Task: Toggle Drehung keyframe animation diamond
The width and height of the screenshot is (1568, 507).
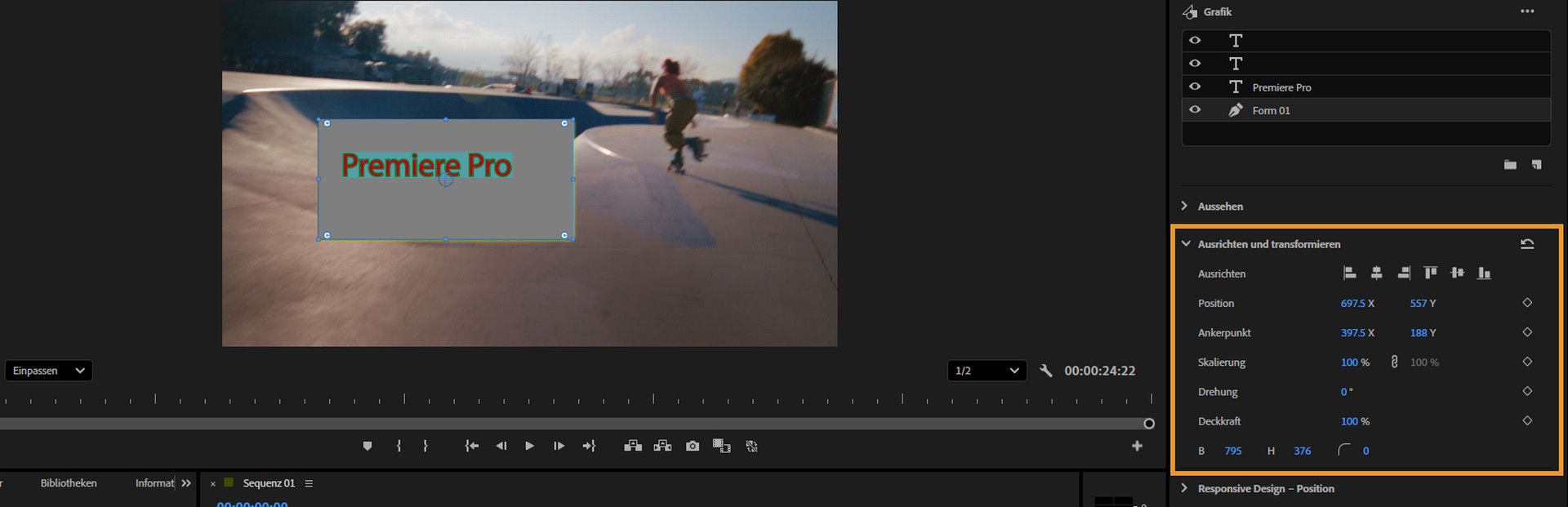Action: tap(1527, 391)
